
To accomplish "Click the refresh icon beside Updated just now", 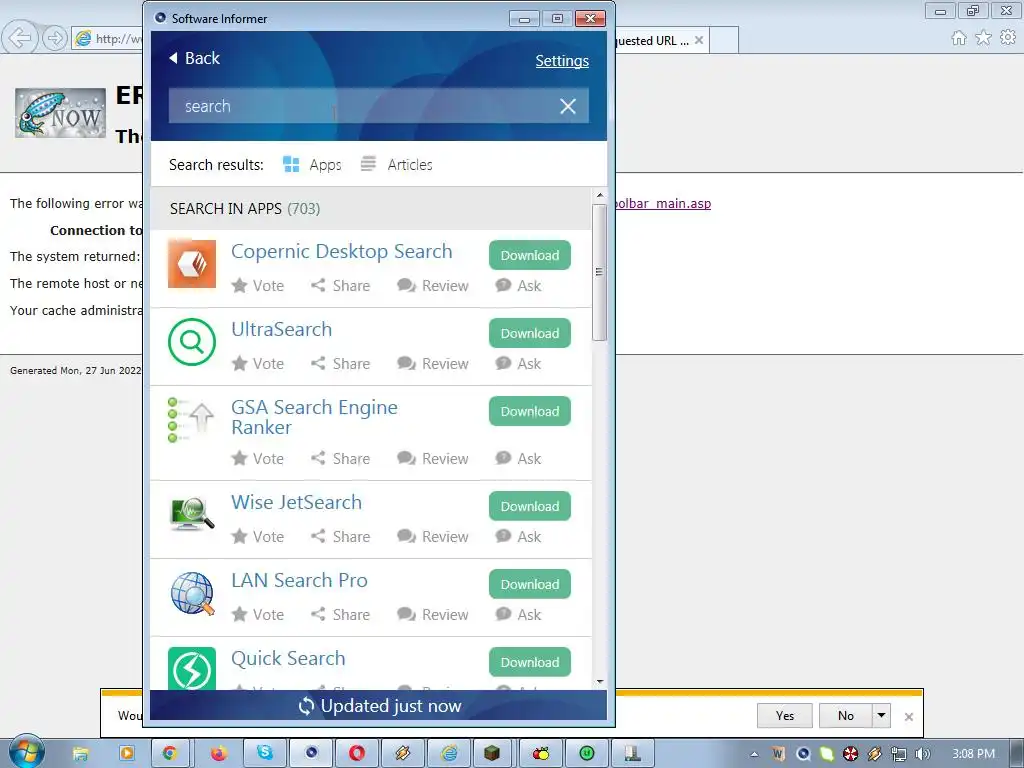I will point(306,706).
